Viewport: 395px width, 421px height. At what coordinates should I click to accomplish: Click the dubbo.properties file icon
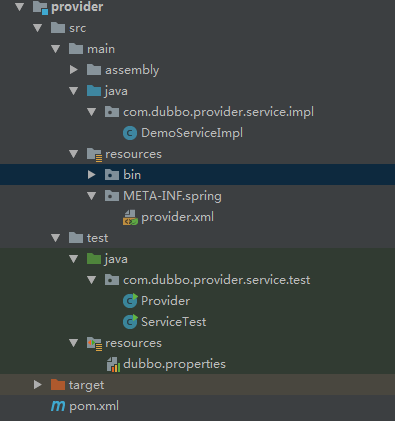click(113, 364)
